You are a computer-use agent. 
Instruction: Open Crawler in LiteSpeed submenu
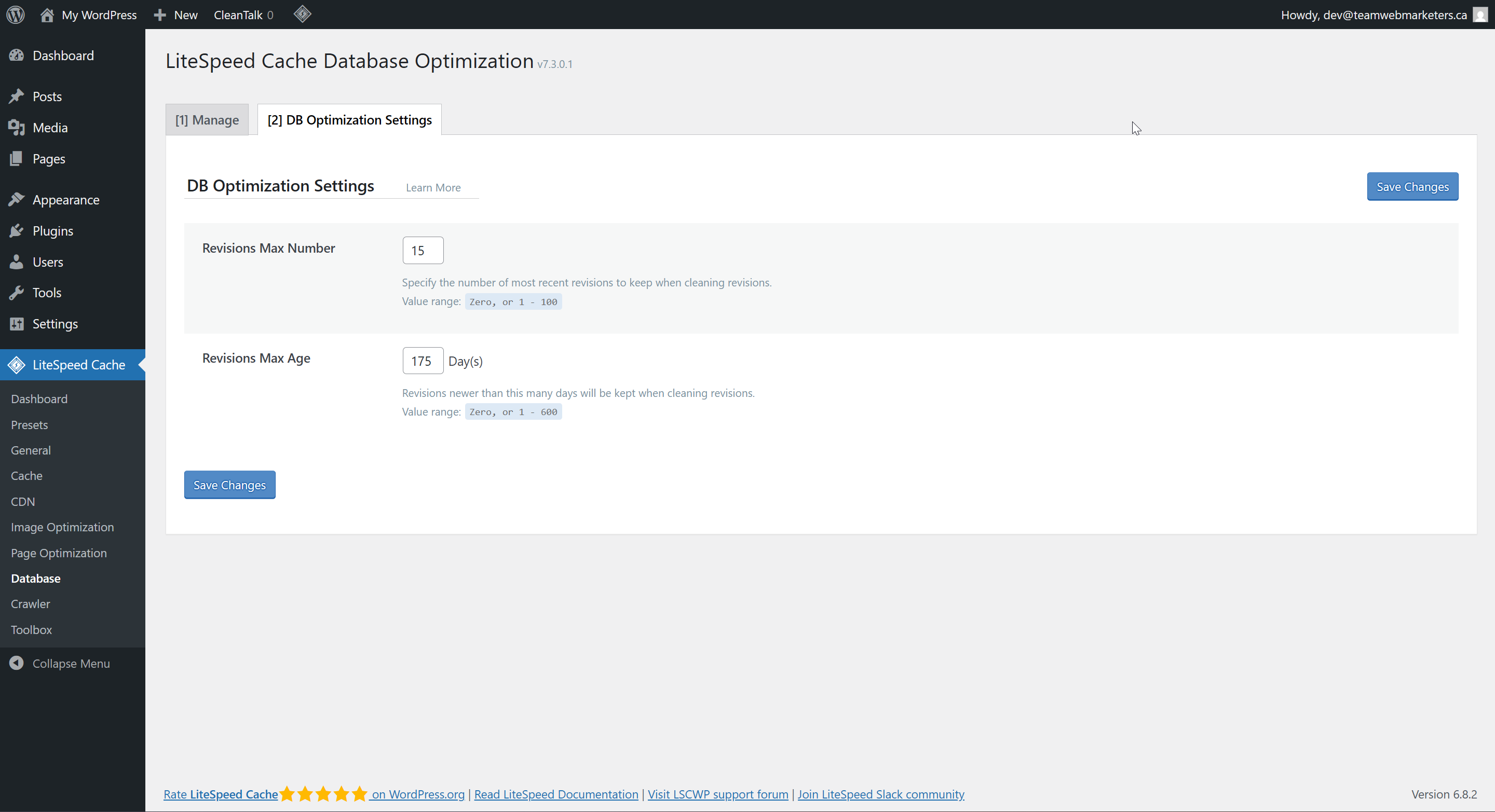[x=30, y=604]
